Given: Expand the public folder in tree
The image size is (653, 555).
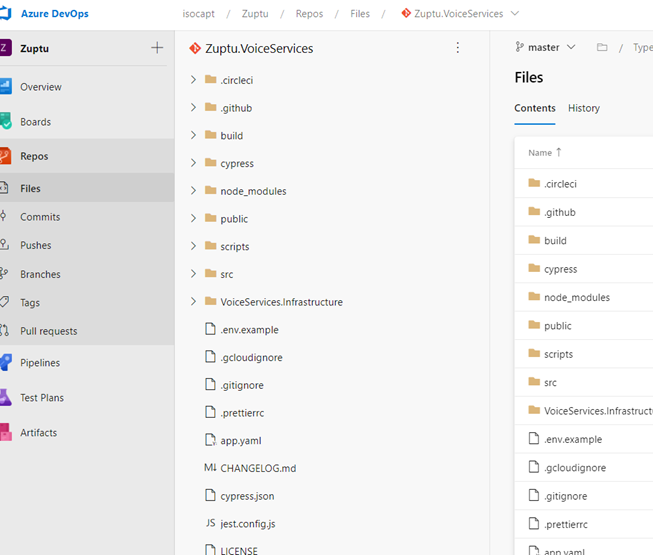Looking at the screenshot, I should click(x=193, y=218).
